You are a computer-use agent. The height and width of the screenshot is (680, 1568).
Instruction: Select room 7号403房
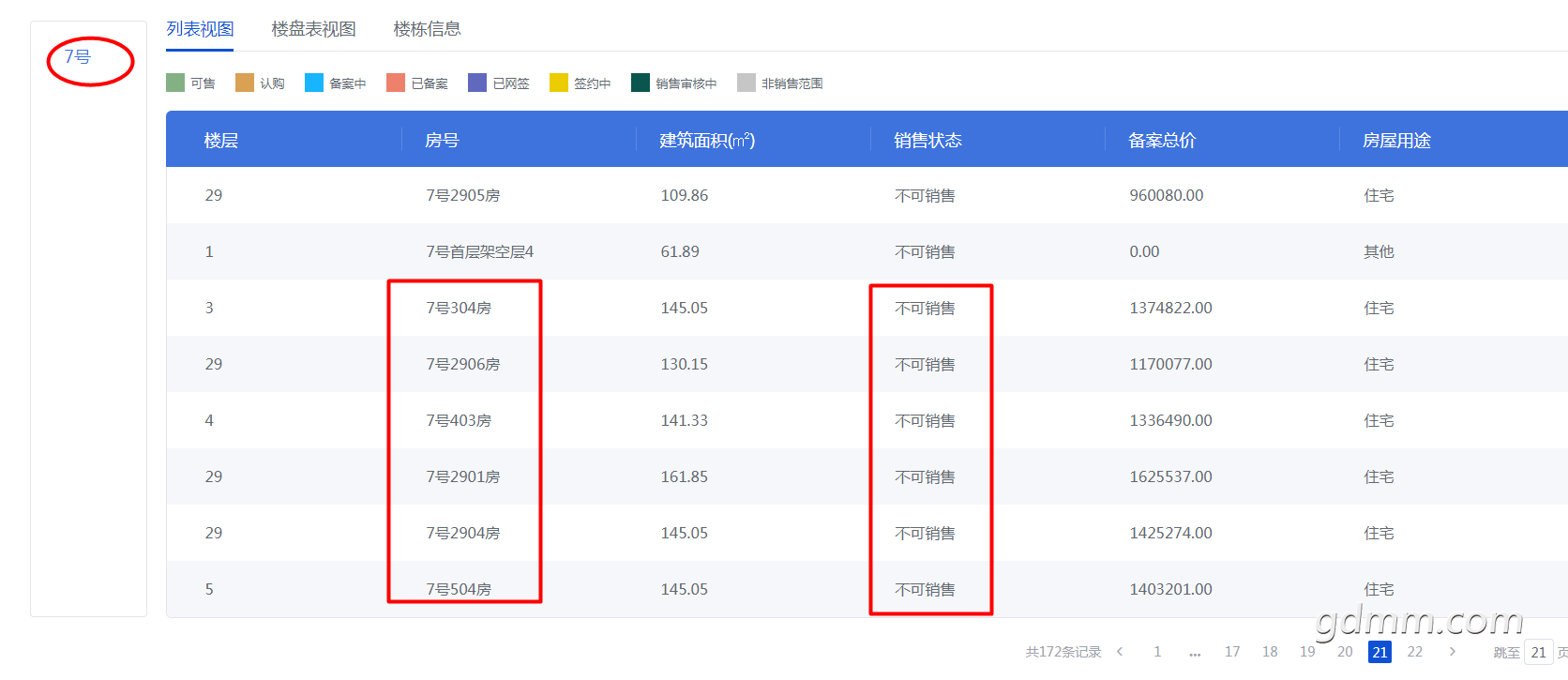459,420
